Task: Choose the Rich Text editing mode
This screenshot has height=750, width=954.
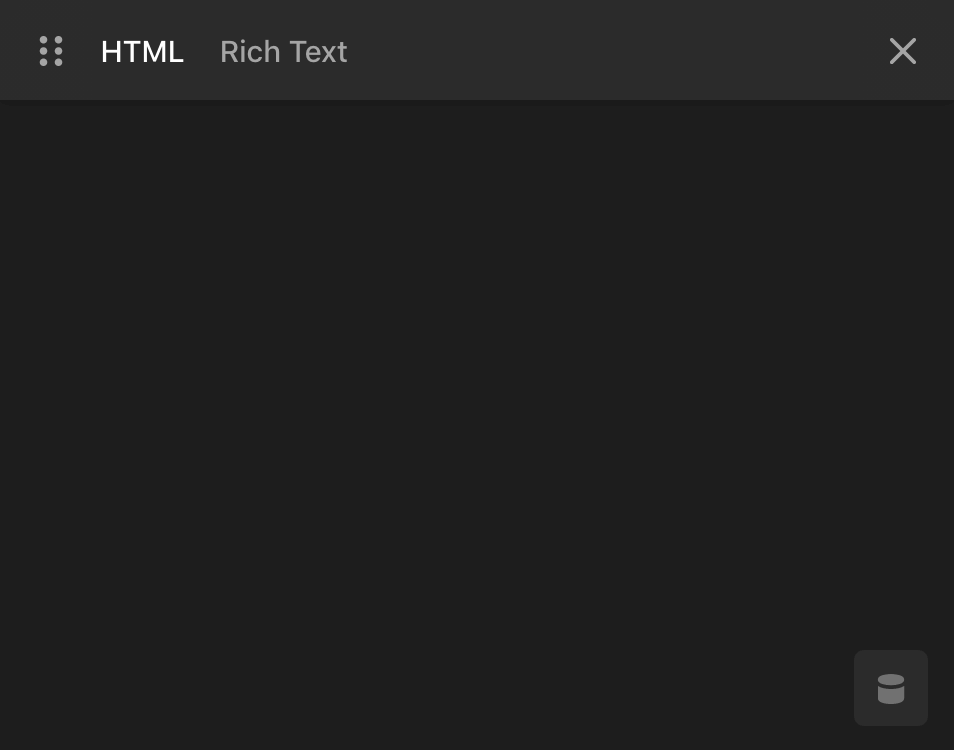Action: (x=283, y=51)
